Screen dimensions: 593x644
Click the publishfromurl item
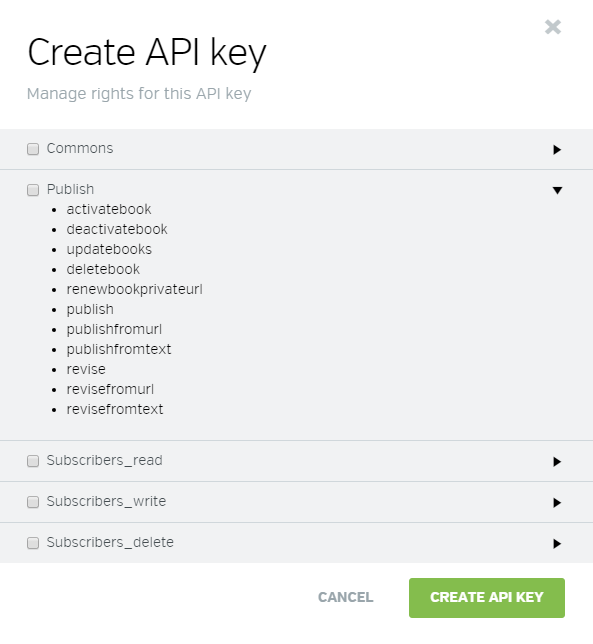pos(114,329)
